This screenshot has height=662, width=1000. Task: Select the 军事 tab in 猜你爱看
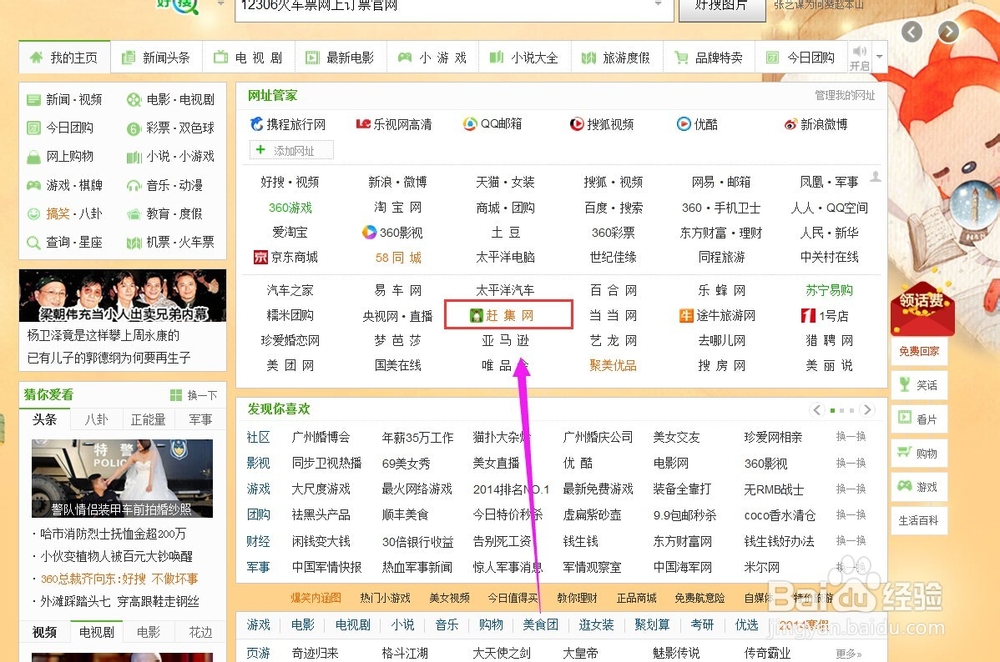pos(200,419)
